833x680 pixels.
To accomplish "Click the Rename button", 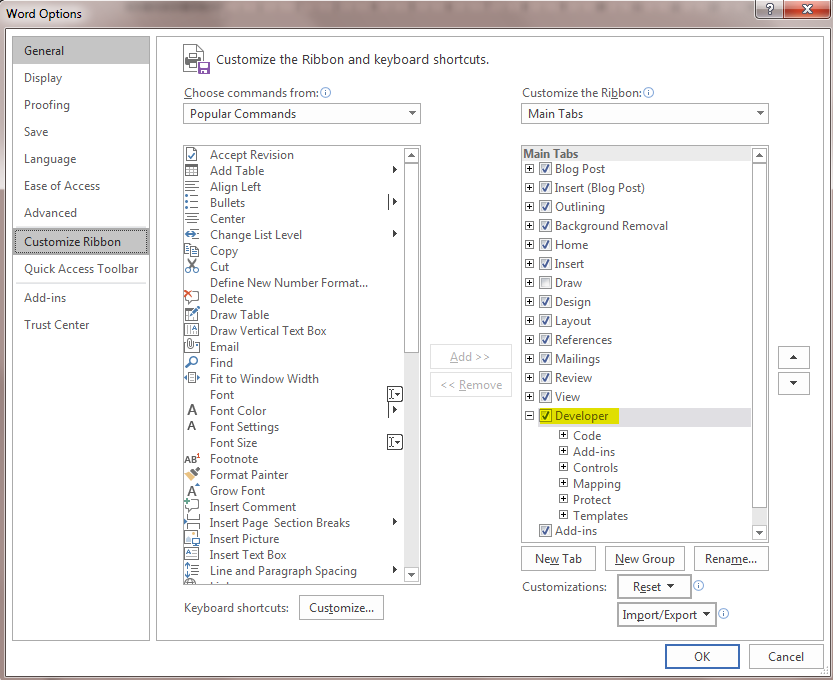I will [x=731, y=559].
